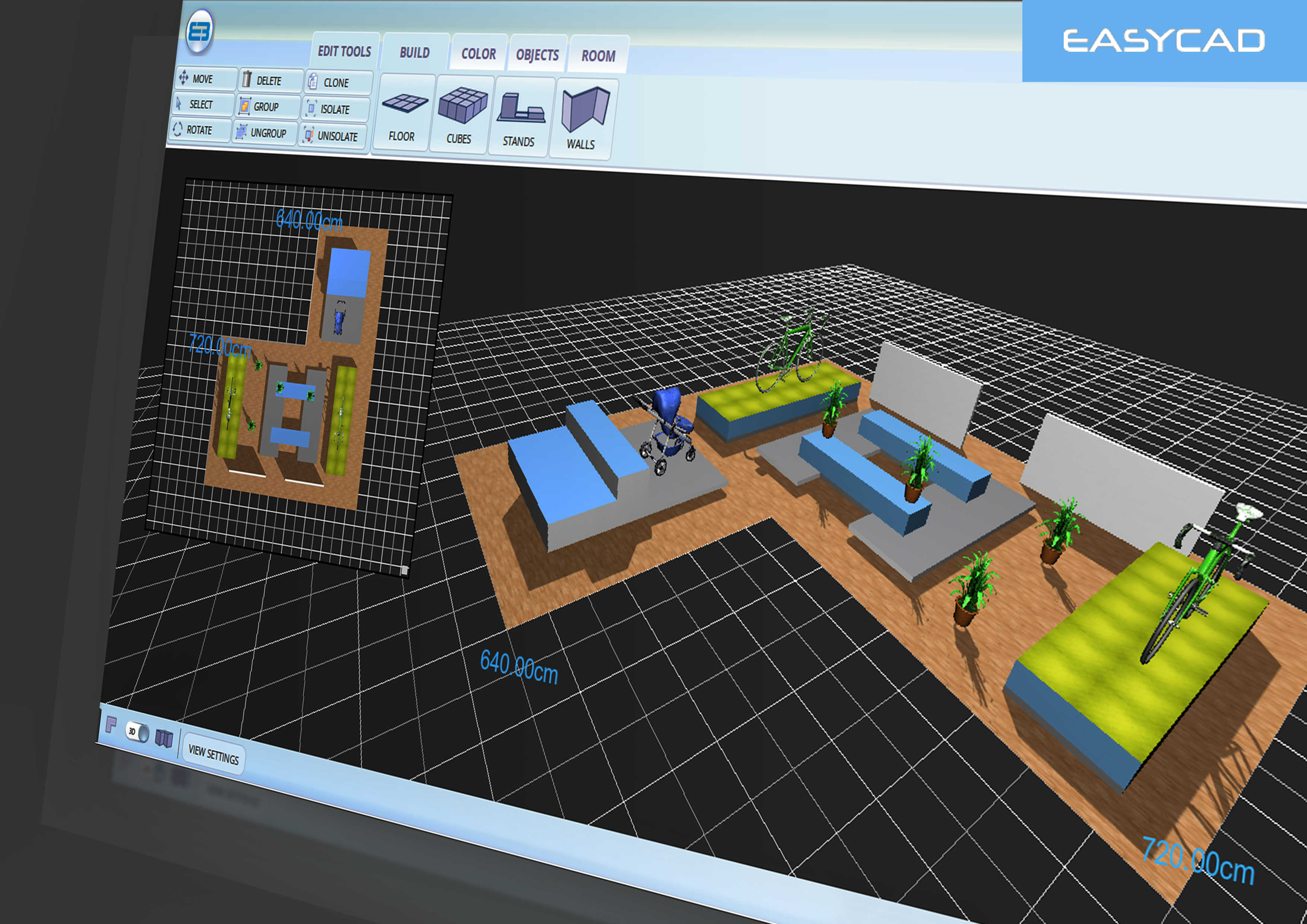Click the Delete tool with trash can

click(270, 80)
